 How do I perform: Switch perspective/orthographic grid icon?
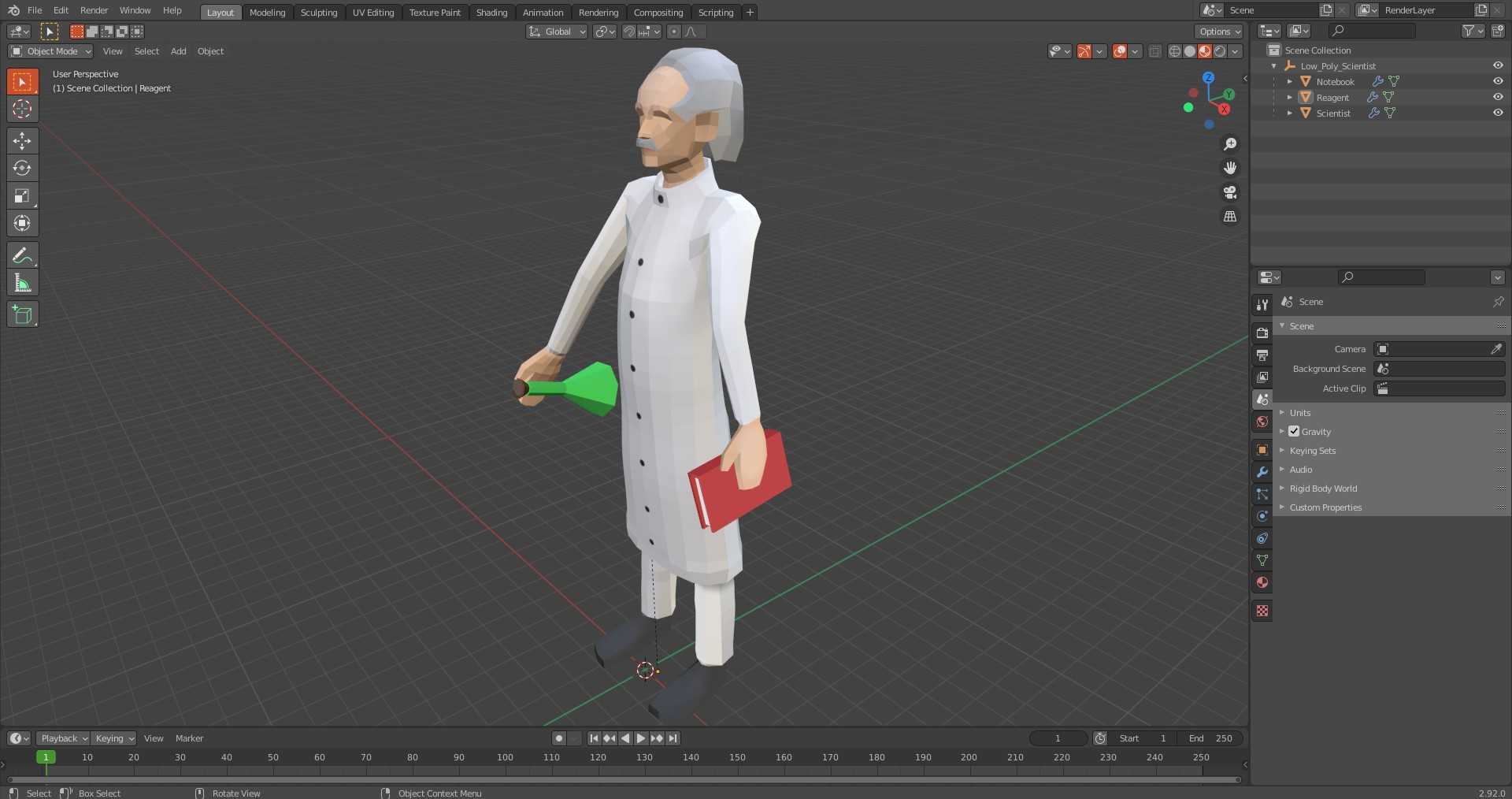pyautogui.click(x=1229, y=216)
